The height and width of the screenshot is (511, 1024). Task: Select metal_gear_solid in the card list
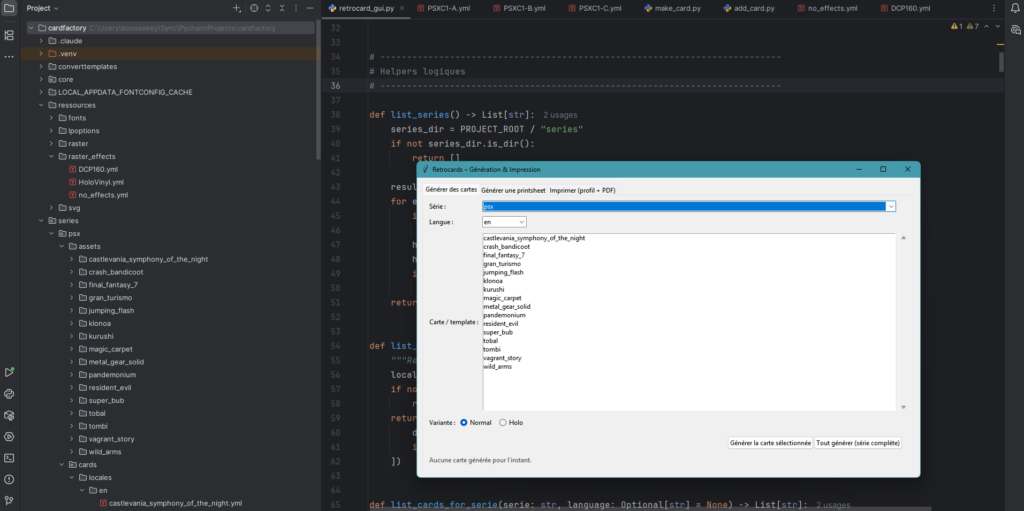pyautogui.click(x=507, y=306)
